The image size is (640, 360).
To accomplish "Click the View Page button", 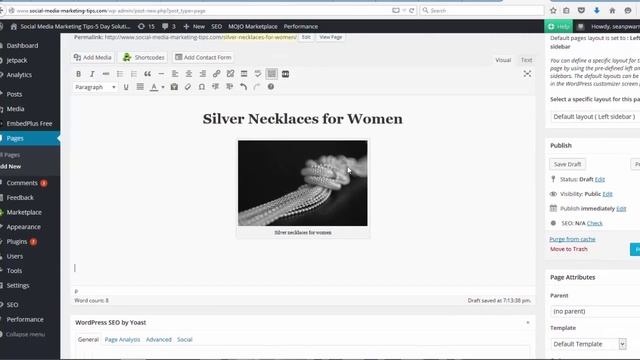I will coord(331,37).
